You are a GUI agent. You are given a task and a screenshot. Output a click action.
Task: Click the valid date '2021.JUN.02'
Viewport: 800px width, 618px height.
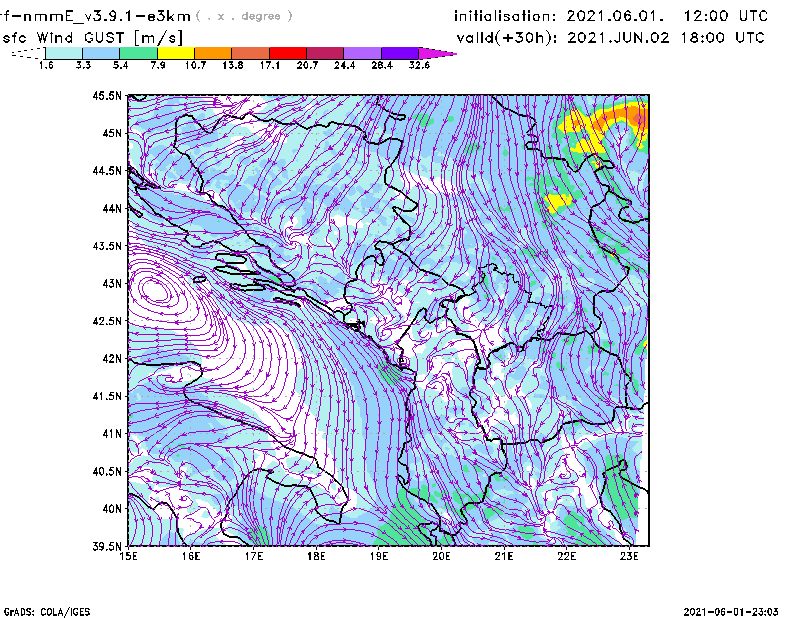point(618,37)
